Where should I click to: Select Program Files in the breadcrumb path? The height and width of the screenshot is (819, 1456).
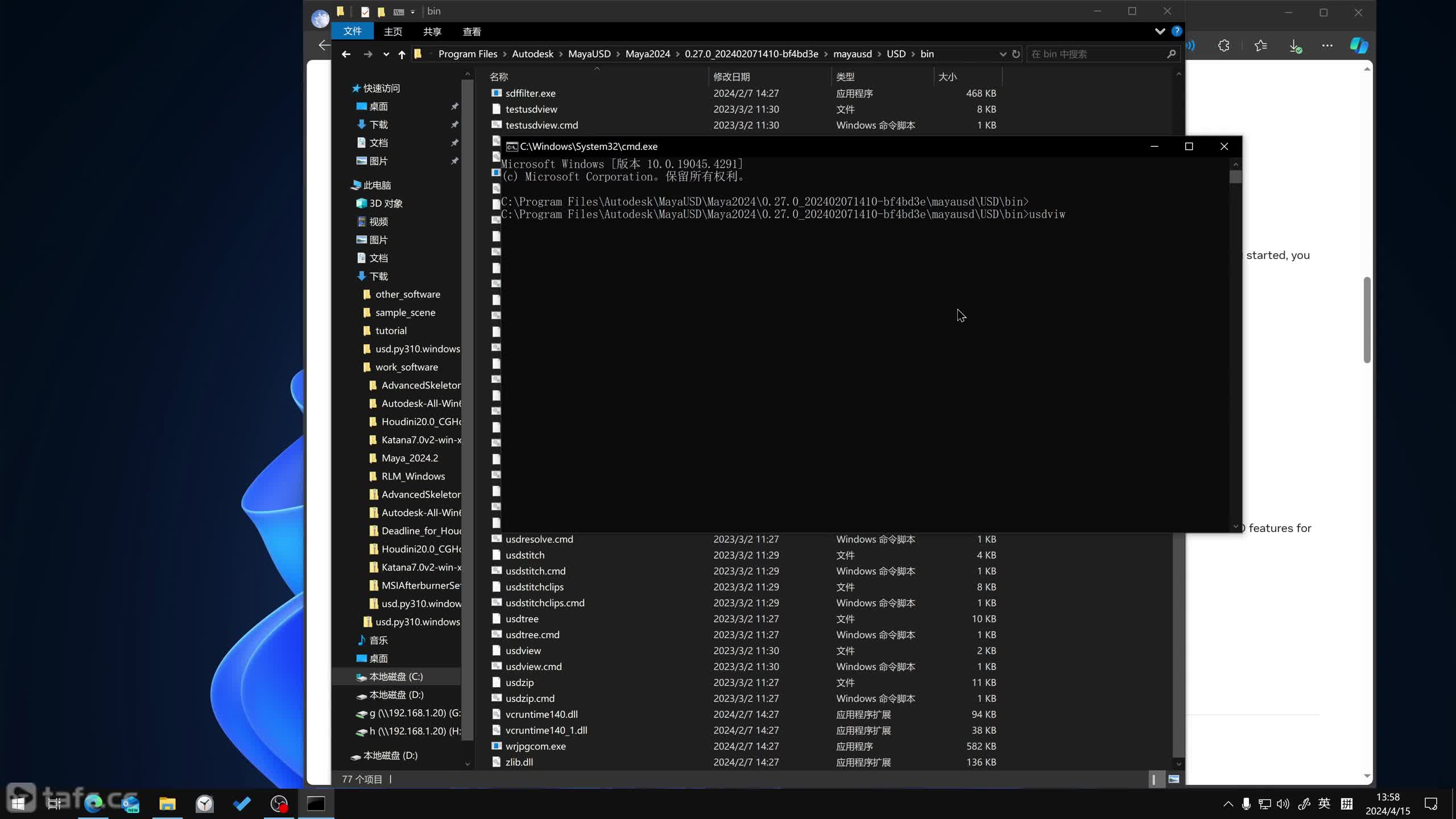click(468, 54)
